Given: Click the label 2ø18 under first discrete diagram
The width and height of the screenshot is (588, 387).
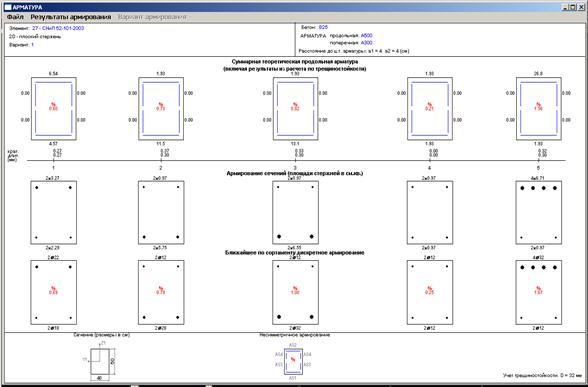Looking at the screenshot, I should click(54, 328).
